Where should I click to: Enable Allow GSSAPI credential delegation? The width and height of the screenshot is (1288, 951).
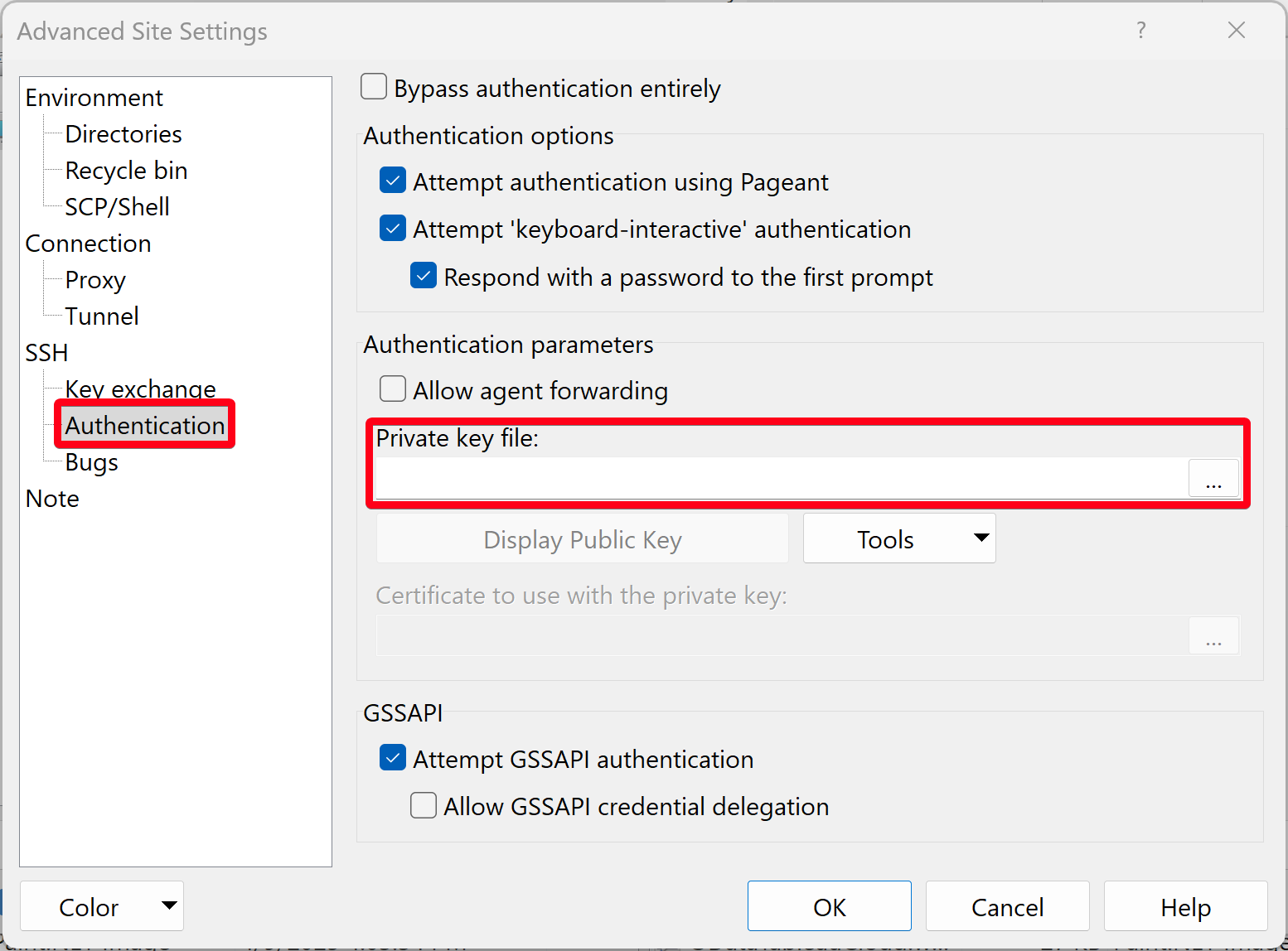[424, 804]
